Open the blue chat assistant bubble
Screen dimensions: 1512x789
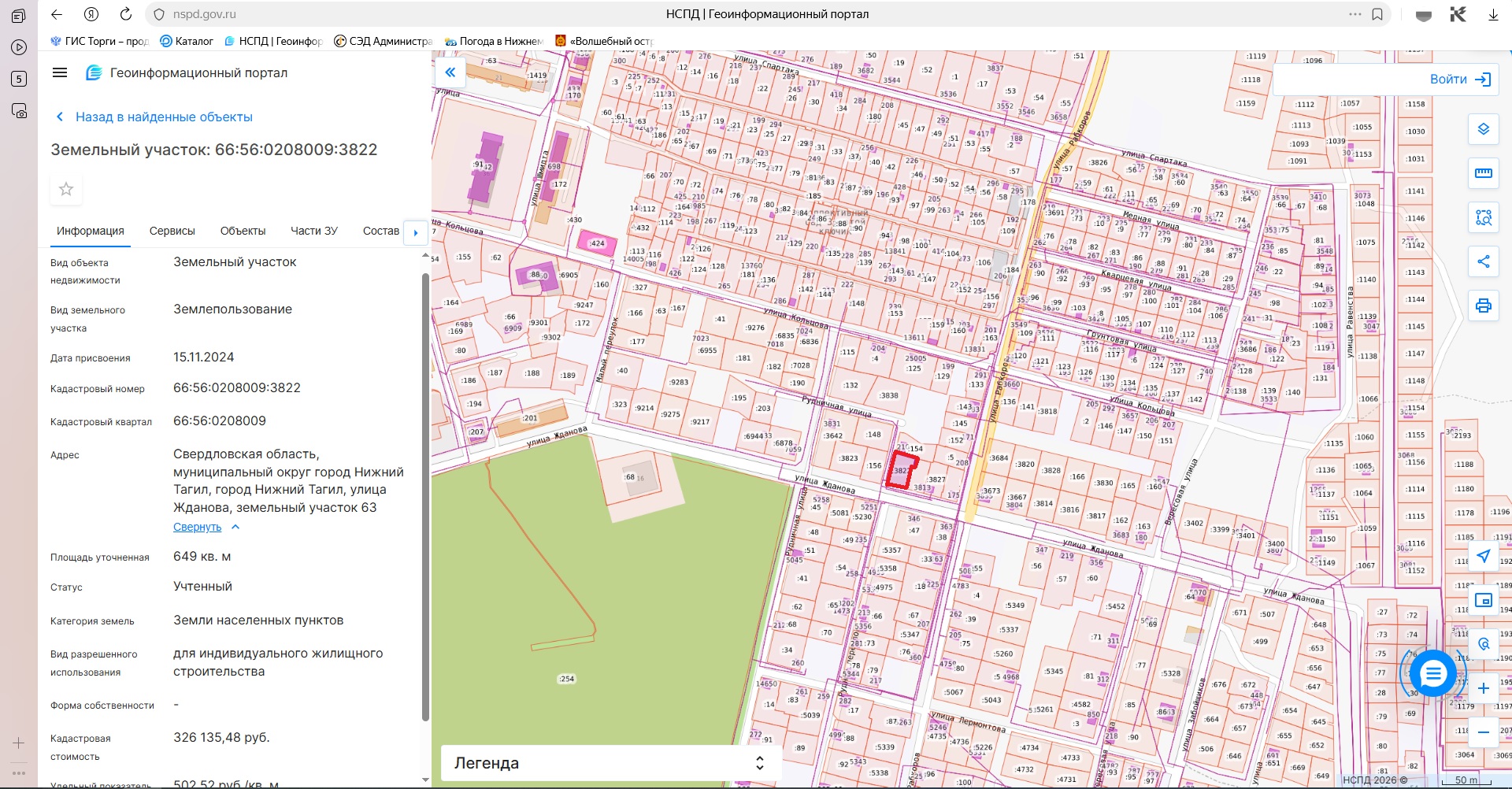click(1432, 673)
